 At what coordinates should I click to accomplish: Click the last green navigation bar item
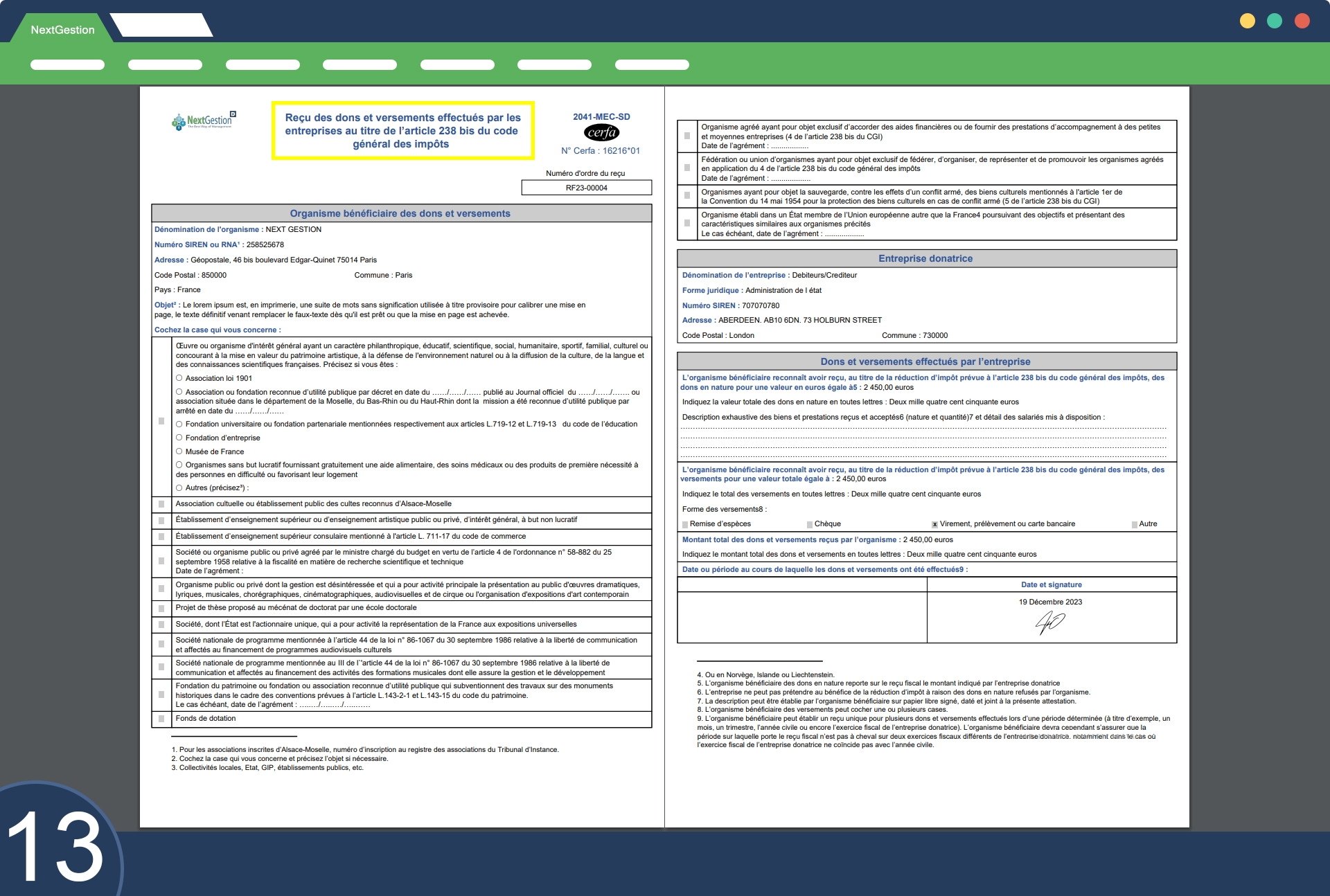[652, 65]
